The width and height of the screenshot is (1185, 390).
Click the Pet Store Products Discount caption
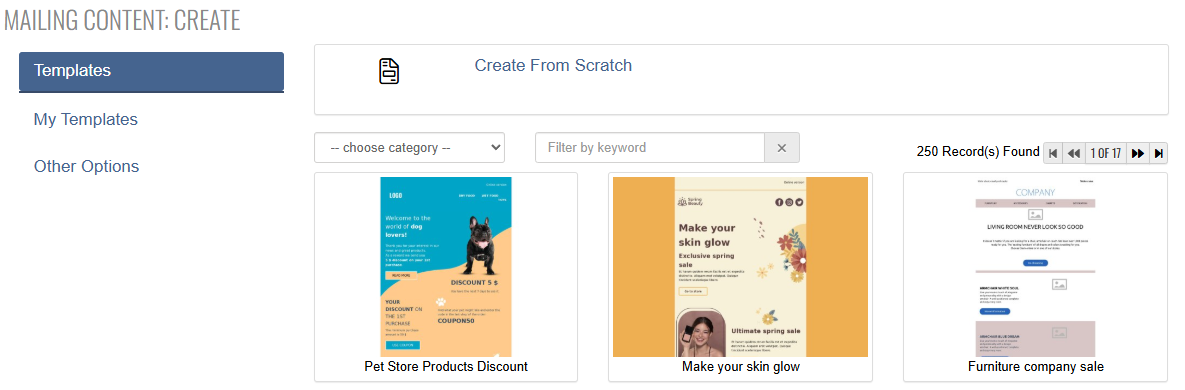446,367
